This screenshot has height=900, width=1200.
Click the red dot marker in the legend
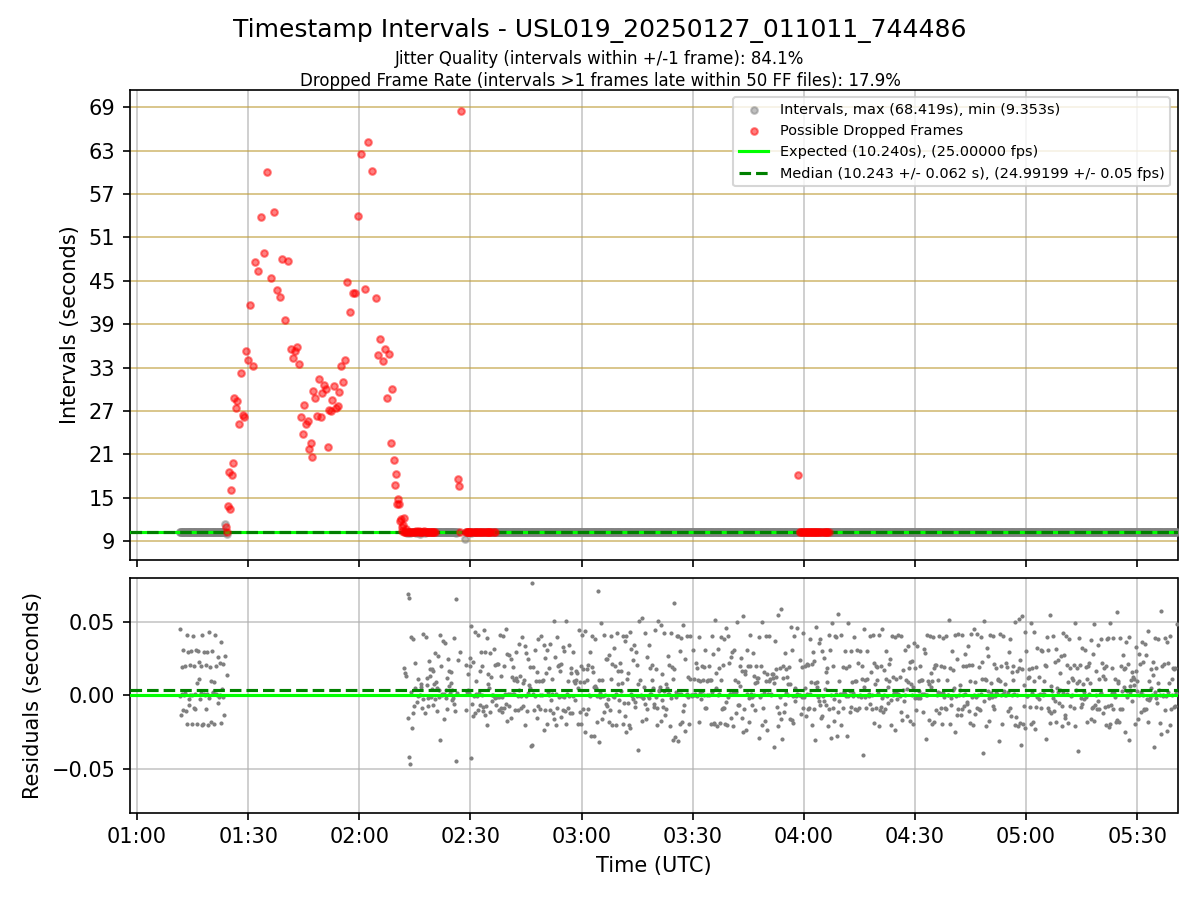click(754, 131)
